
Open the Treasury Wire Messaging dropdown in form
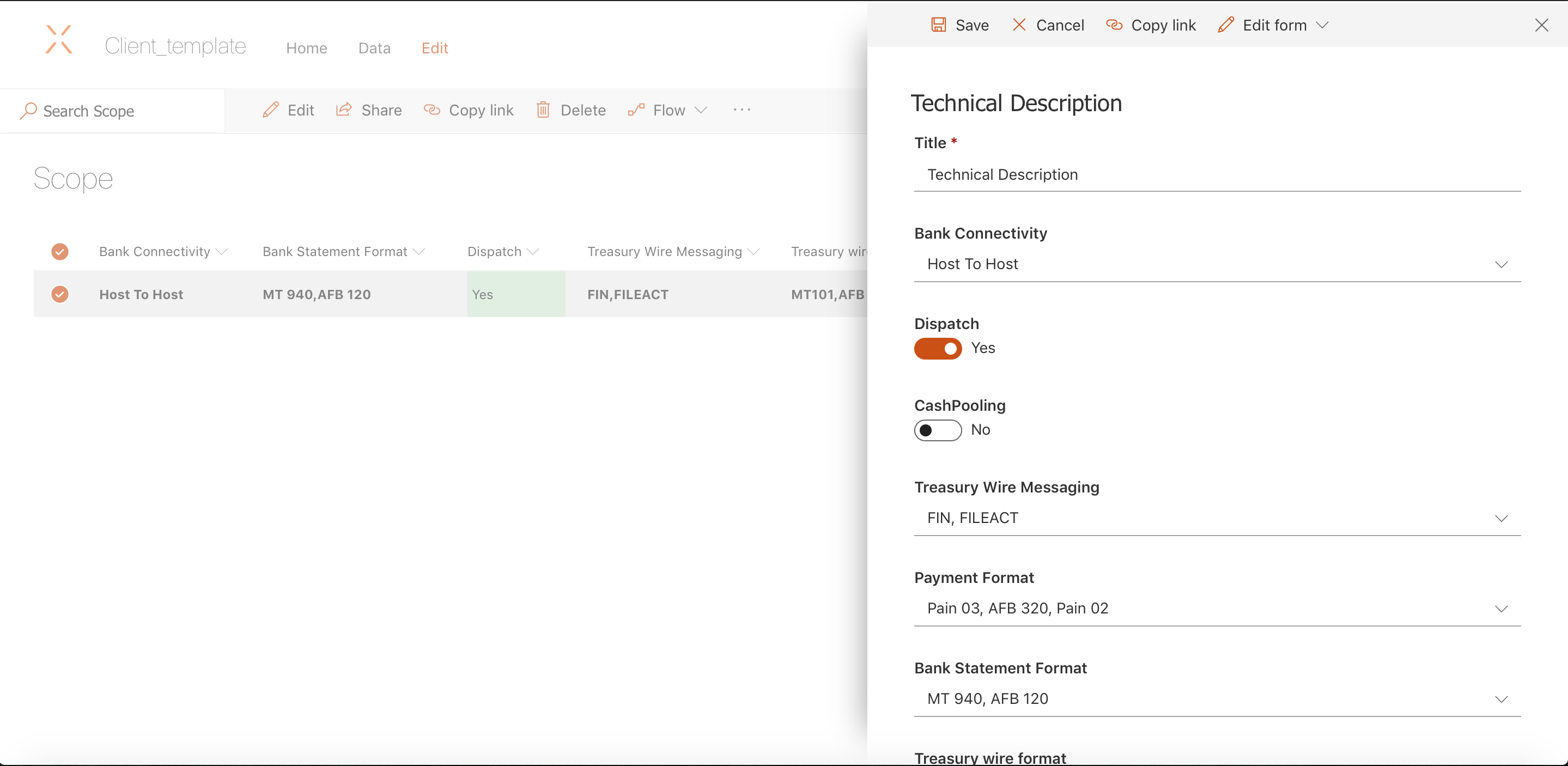(x=1217, y=518)
